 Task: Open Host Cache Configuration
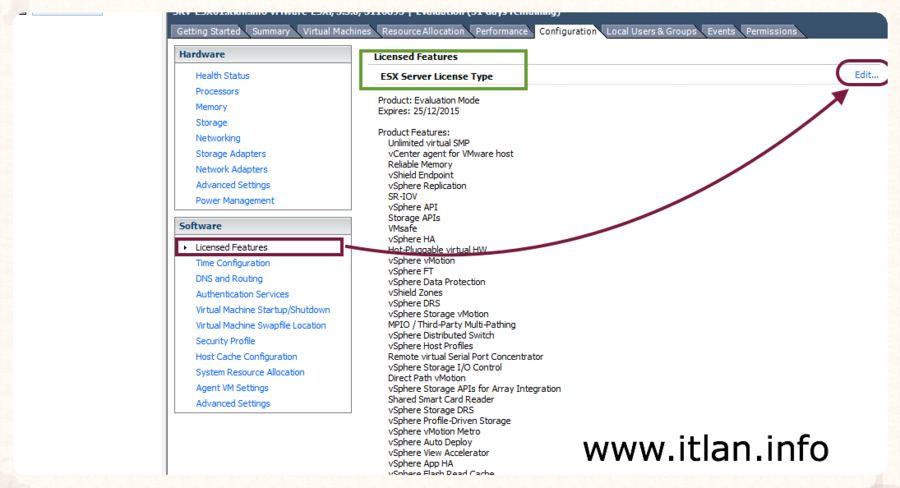(246, 357)
